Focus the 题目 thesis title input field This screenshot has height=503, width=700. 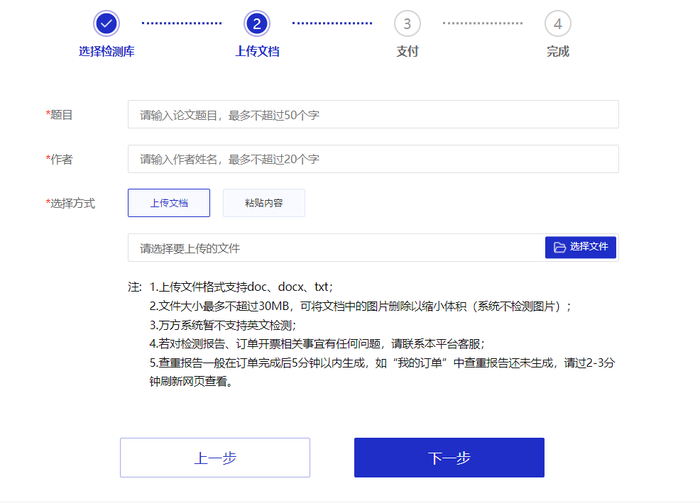(x=372, y=115)
